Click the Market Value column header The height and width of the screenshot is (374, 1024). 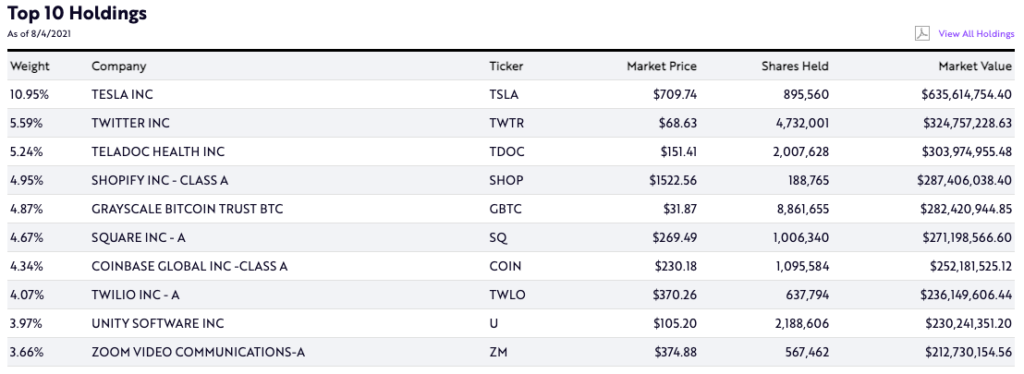pos(975,66)
